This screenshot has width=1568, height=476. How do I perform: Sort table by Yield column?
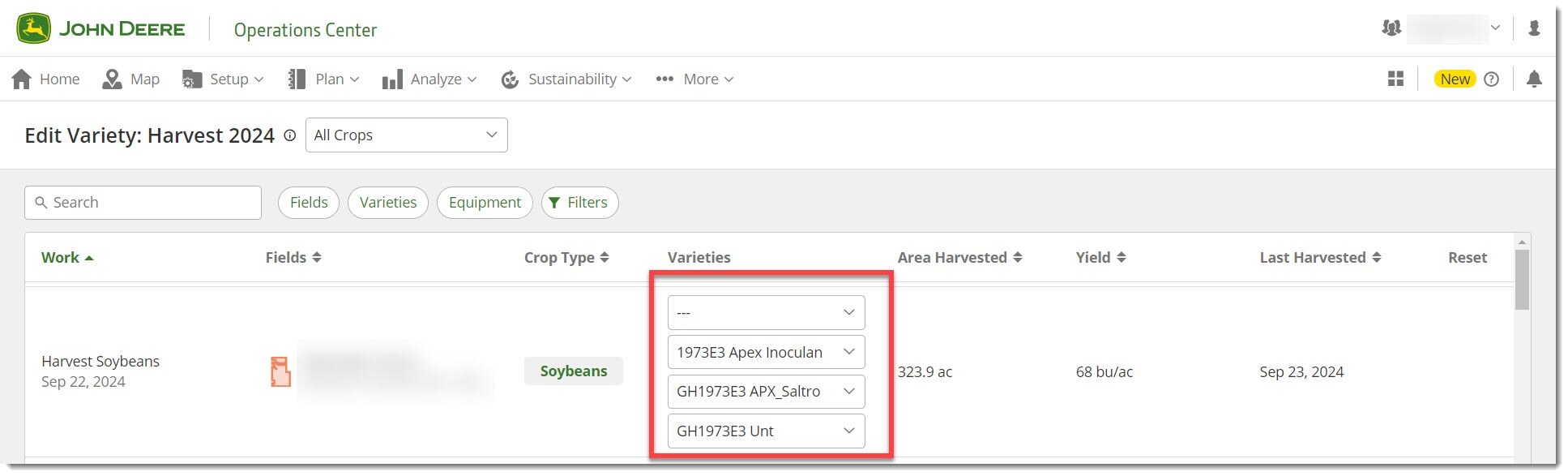coord(1100,257)
